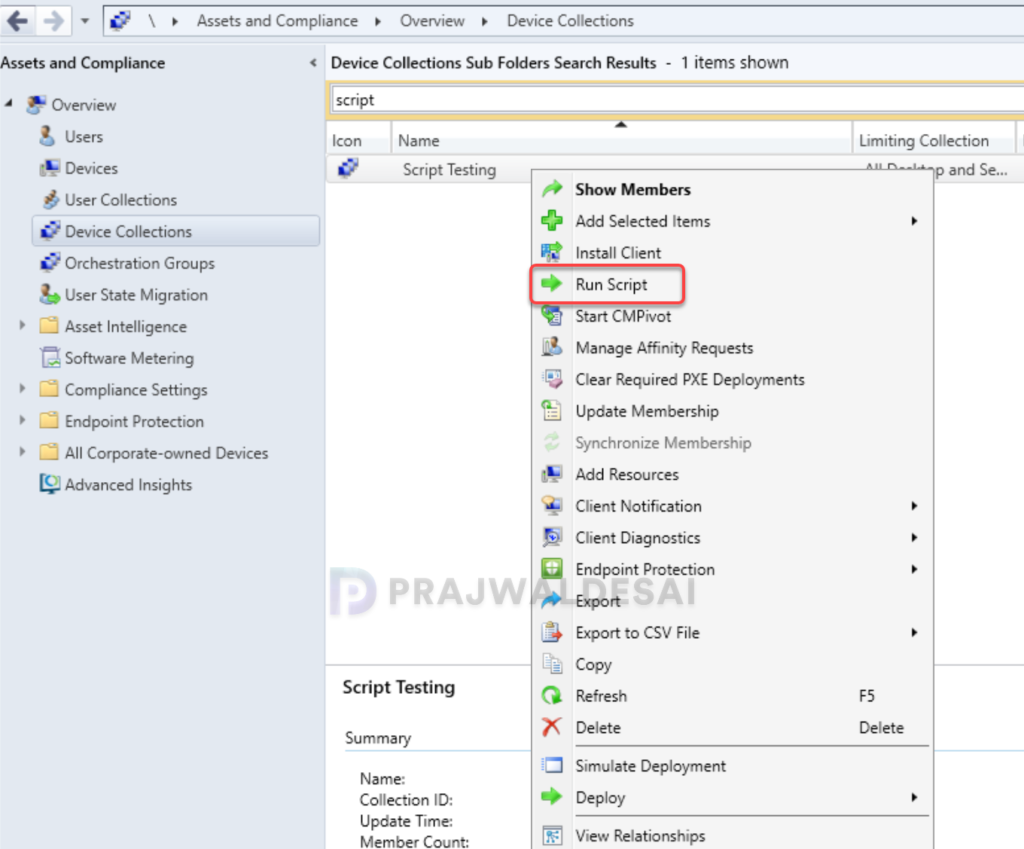Screen dimensions: 1024x849
Task: Expand the Asset Intelligence folder
Action: click(x=23, y=325)
